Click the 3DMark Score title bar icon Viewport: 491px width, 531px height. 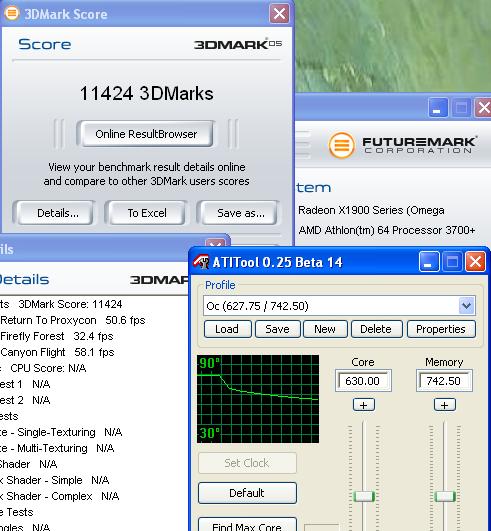tap(12, 13)
